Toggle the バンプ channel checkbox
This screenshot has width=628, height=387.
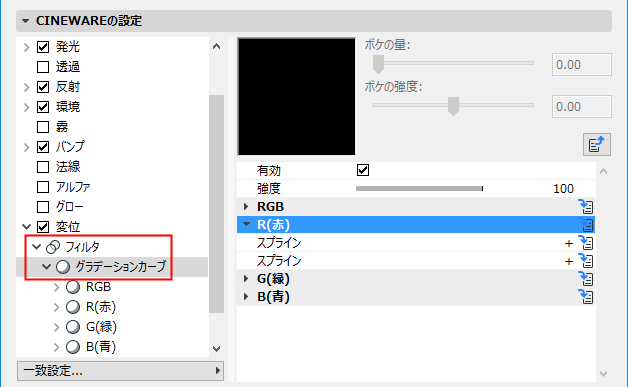tap(43, 147)
